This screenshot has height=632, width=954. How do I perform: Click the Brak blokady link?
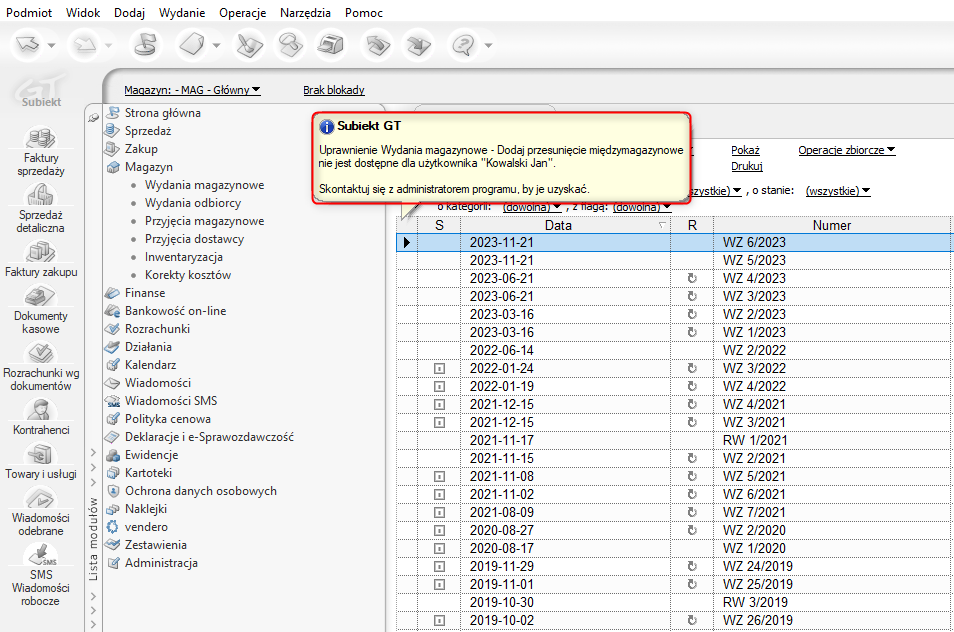click(334, 90)
